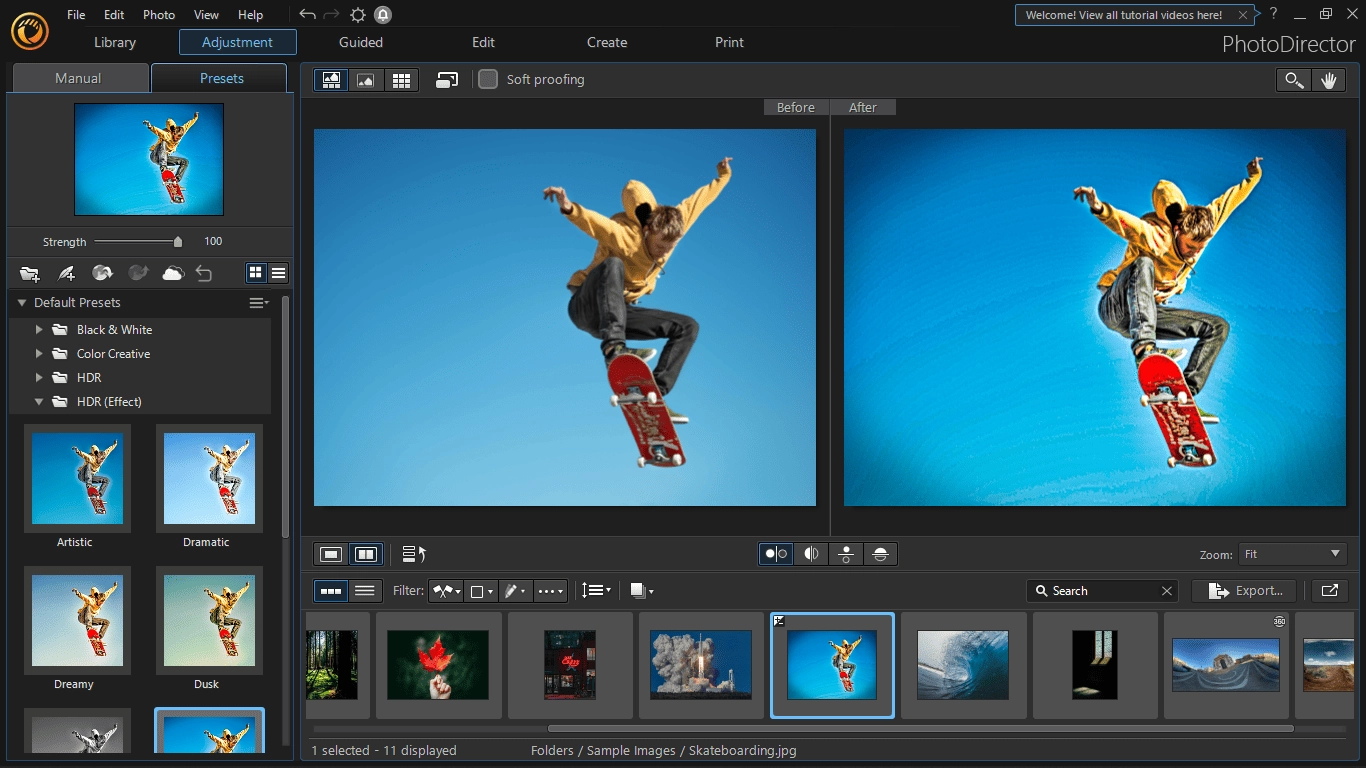1366x768 pixels.
Task: Open the File menu
Action: [x=76, y=15]
